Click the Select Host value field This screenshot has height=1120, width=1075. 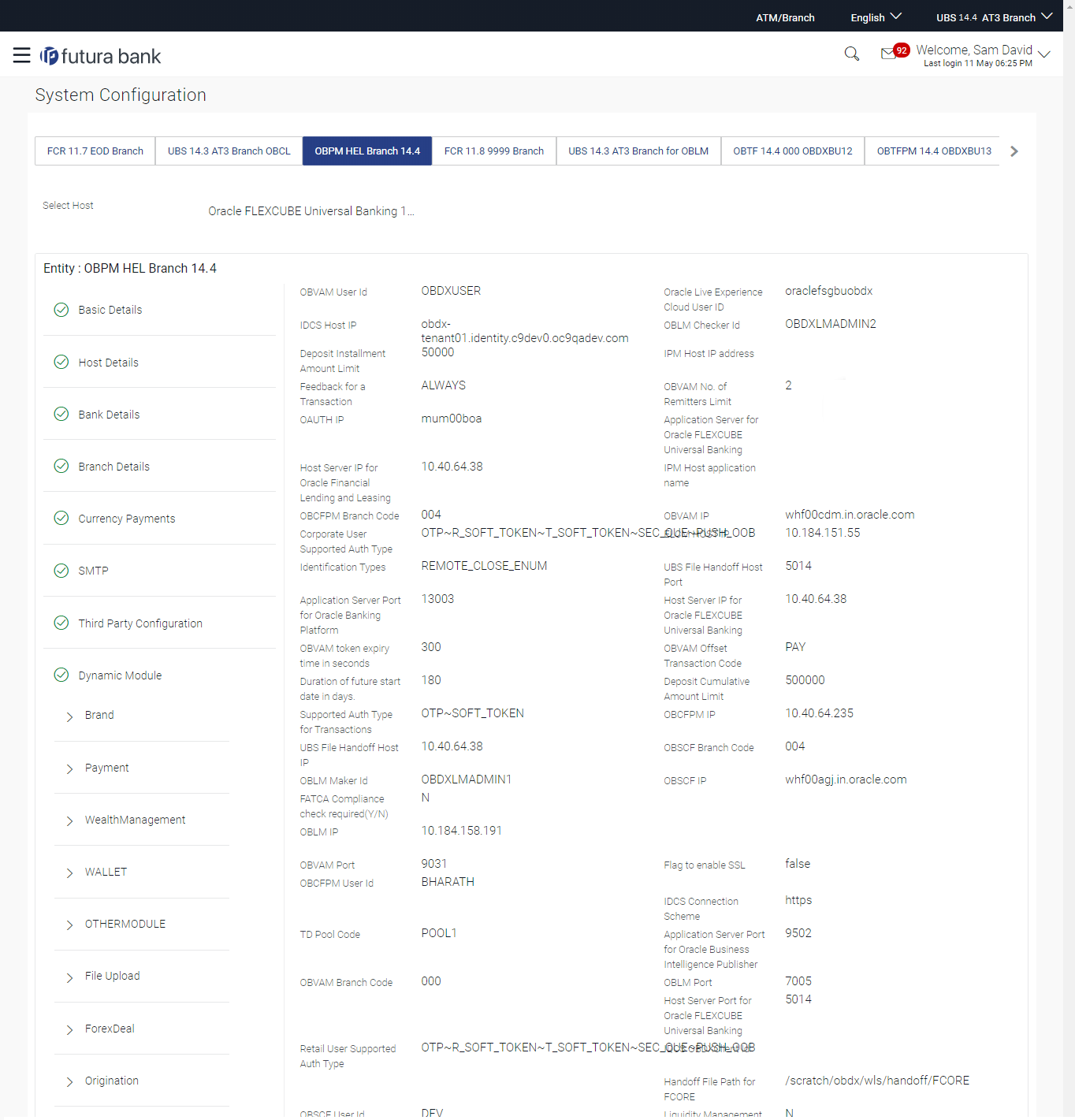[x=311, y=211]
